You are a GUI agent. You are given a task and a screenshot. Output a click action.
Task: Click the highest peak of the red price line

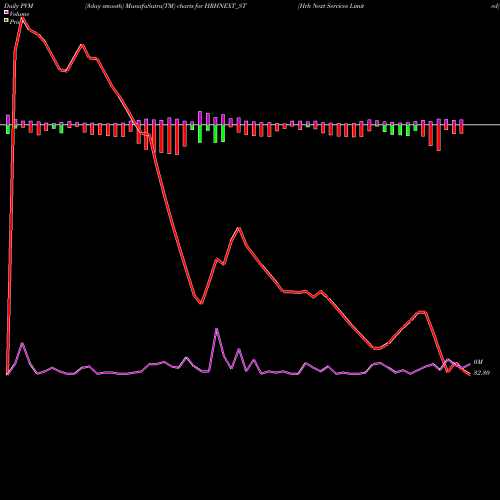(22, 18)
